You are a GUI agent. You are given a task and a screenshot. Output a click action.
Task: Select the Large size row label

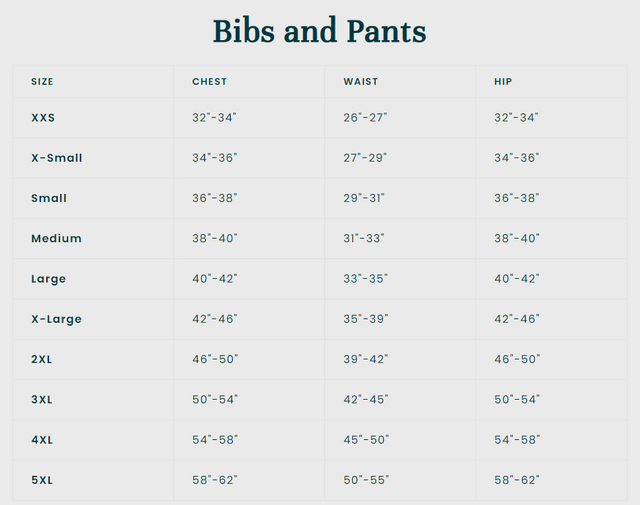pyautogui.click(x=48, y=279)
